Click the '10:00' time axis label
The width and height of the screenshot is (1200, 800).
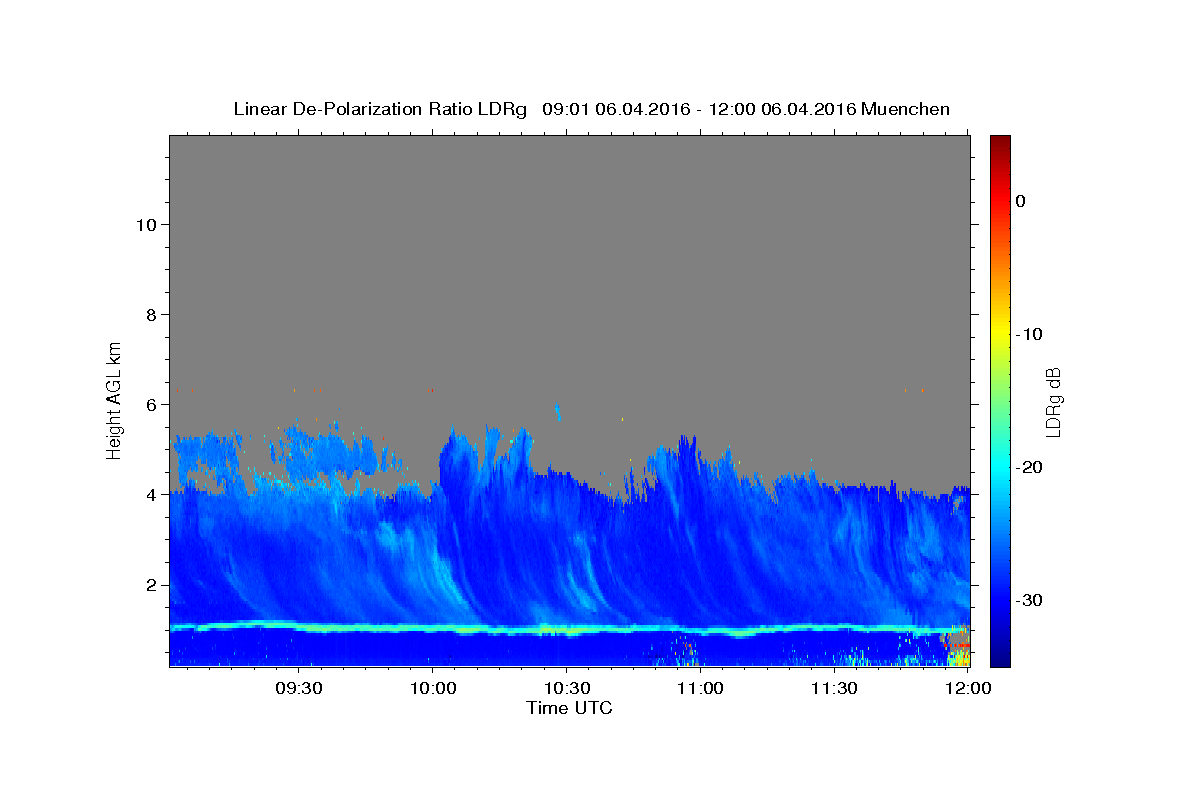coord(433,688)
